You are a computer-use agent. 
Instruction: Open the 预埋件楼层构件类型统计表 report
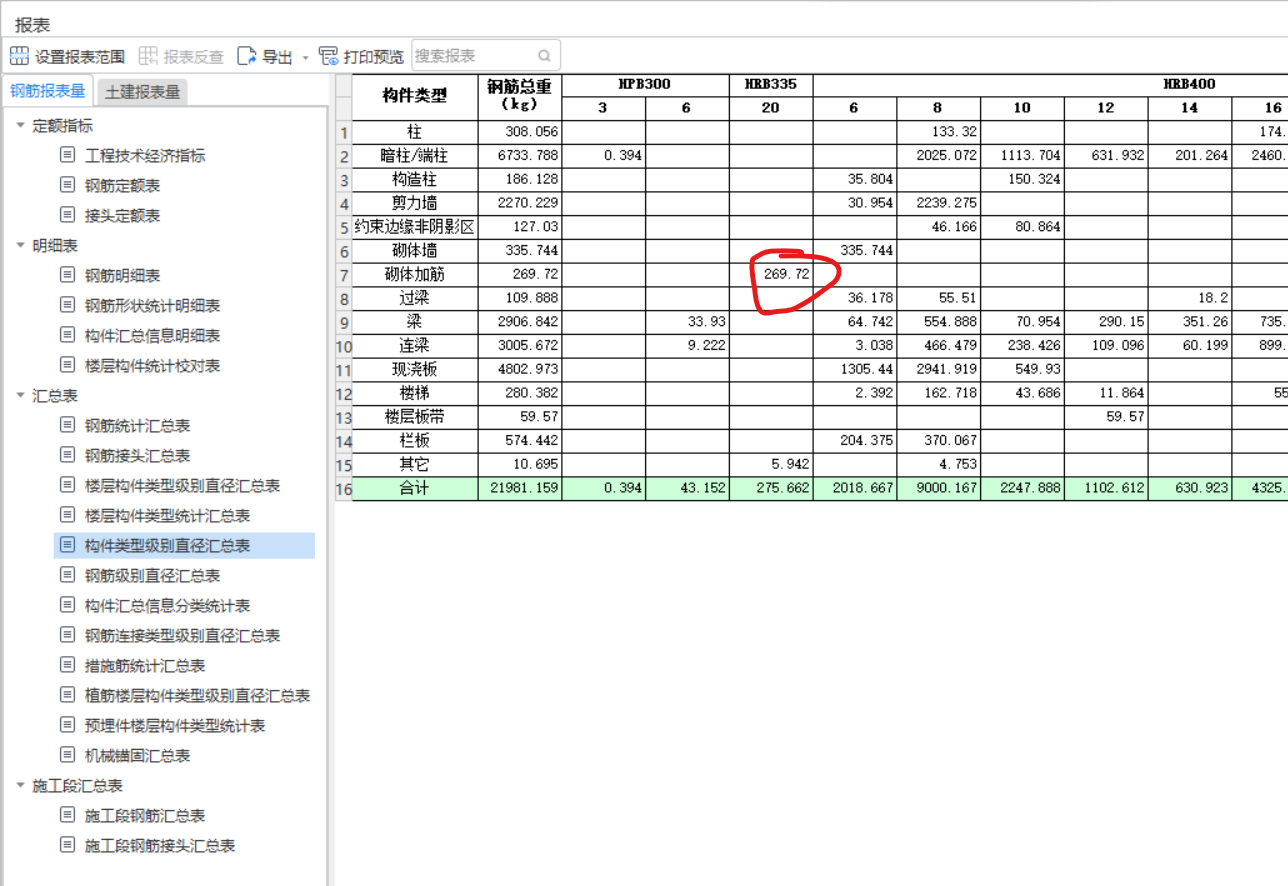point(175,726)
